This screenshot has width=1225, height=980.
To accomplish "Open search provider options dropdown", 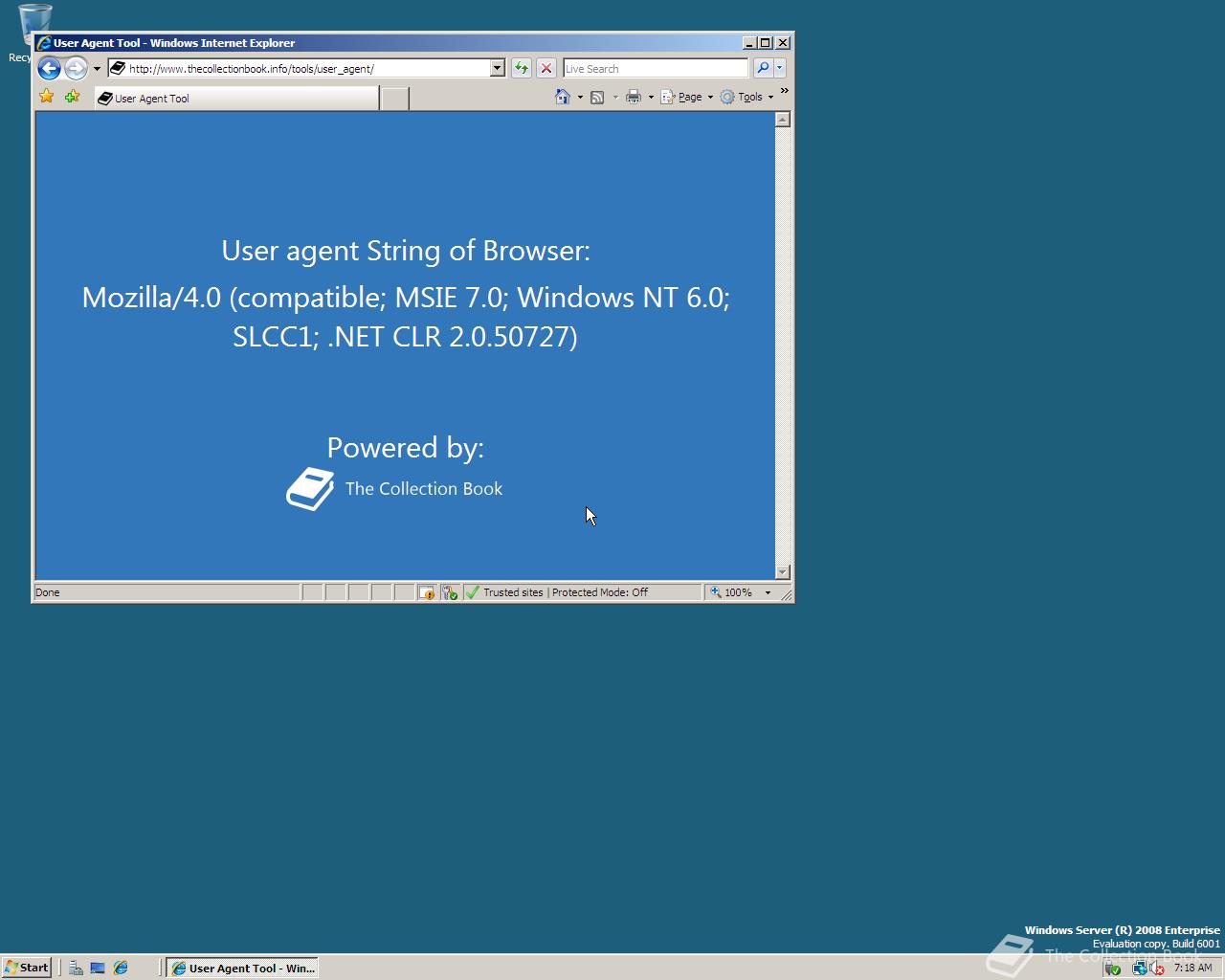I will pos(780,68).
